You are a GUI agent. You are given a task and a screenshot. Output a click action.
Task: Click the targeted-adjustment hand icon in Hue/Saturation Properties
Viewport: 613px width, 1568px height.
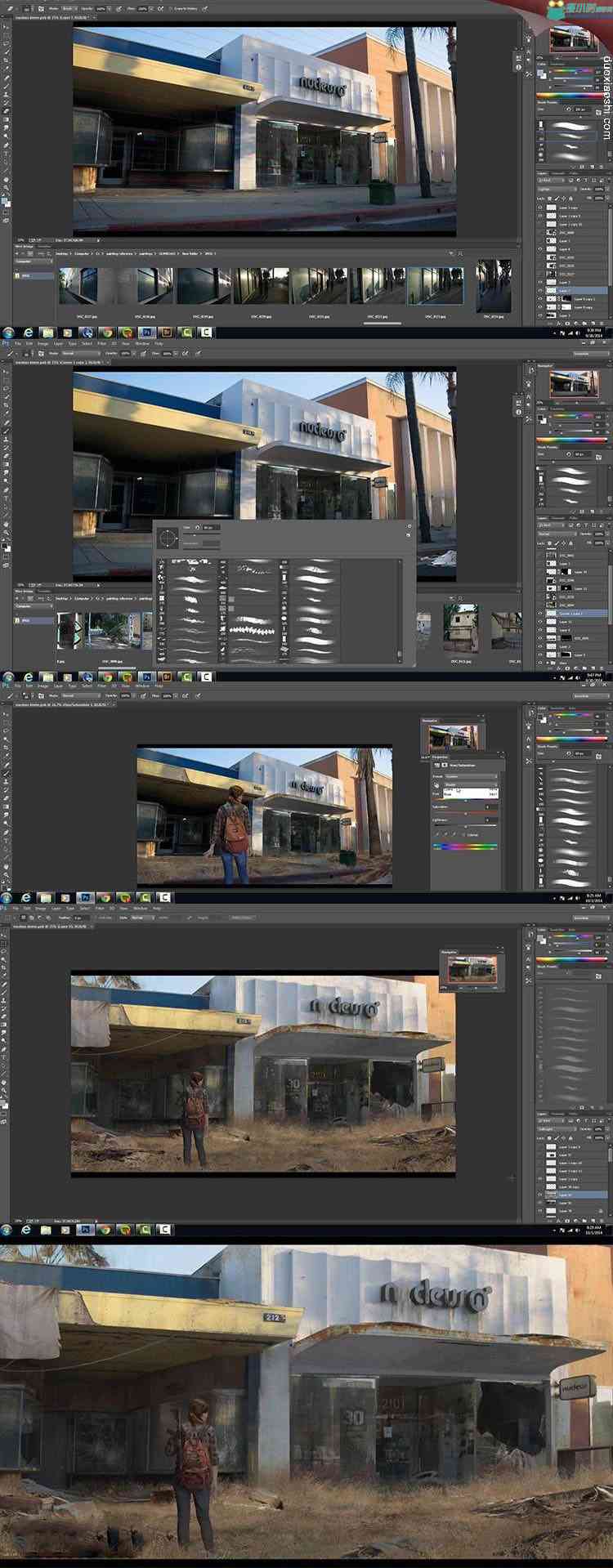(436, 785)
